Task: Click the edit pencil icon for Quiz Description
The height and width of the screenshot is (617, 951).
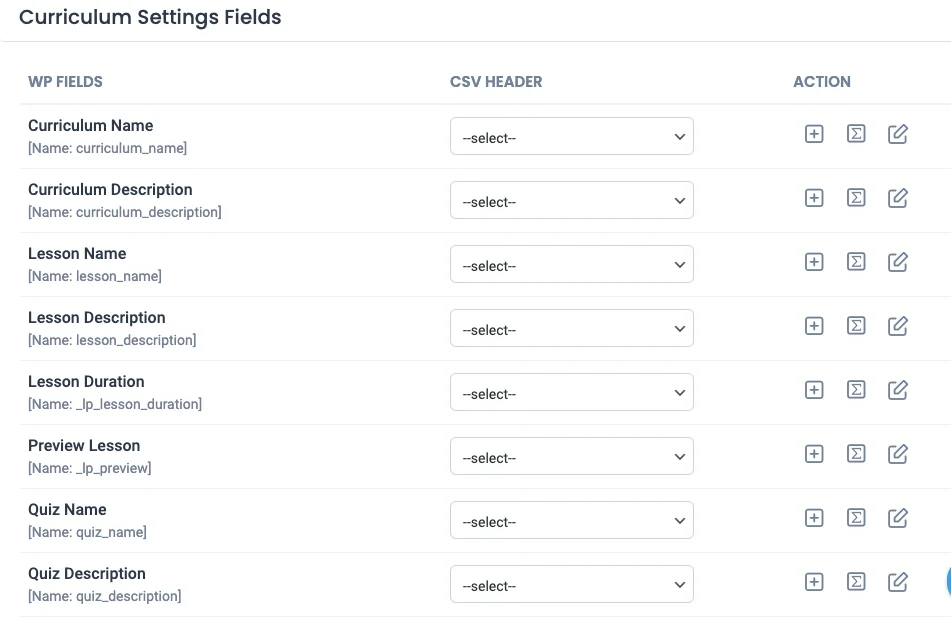Action: (898, 582)
